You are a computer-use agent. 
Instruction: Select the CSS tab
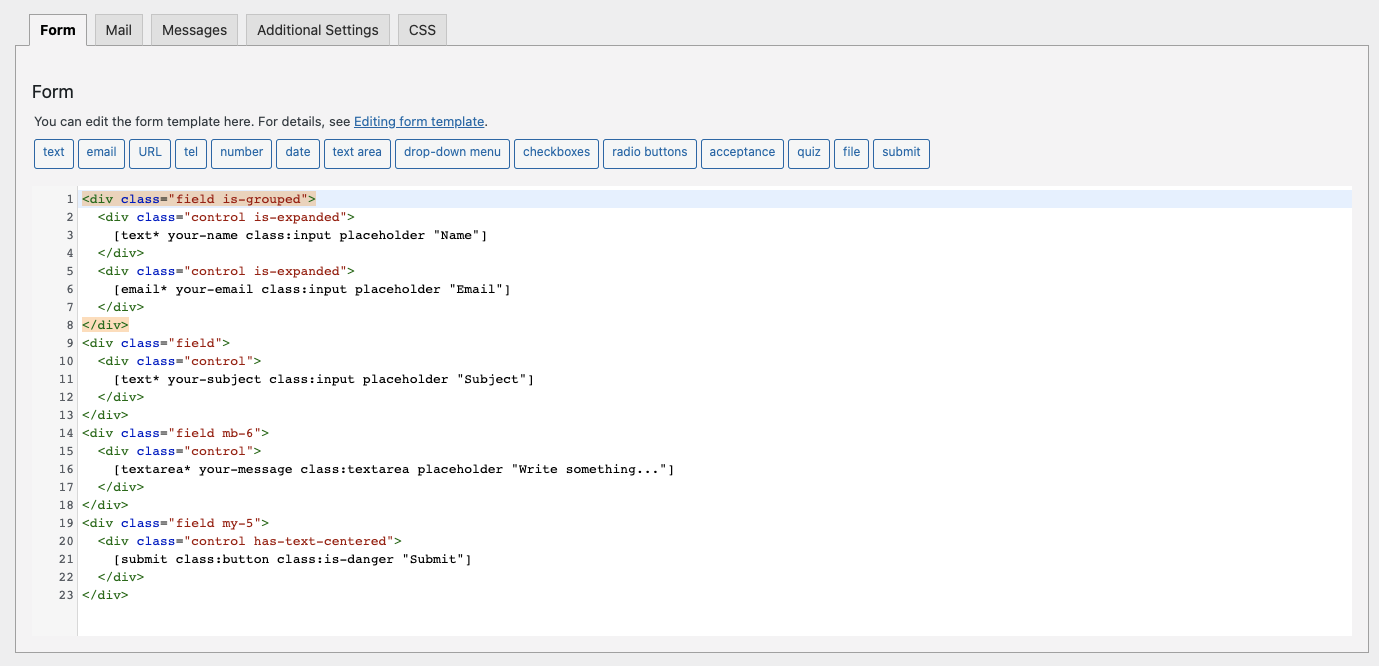(x=423, y=30)
